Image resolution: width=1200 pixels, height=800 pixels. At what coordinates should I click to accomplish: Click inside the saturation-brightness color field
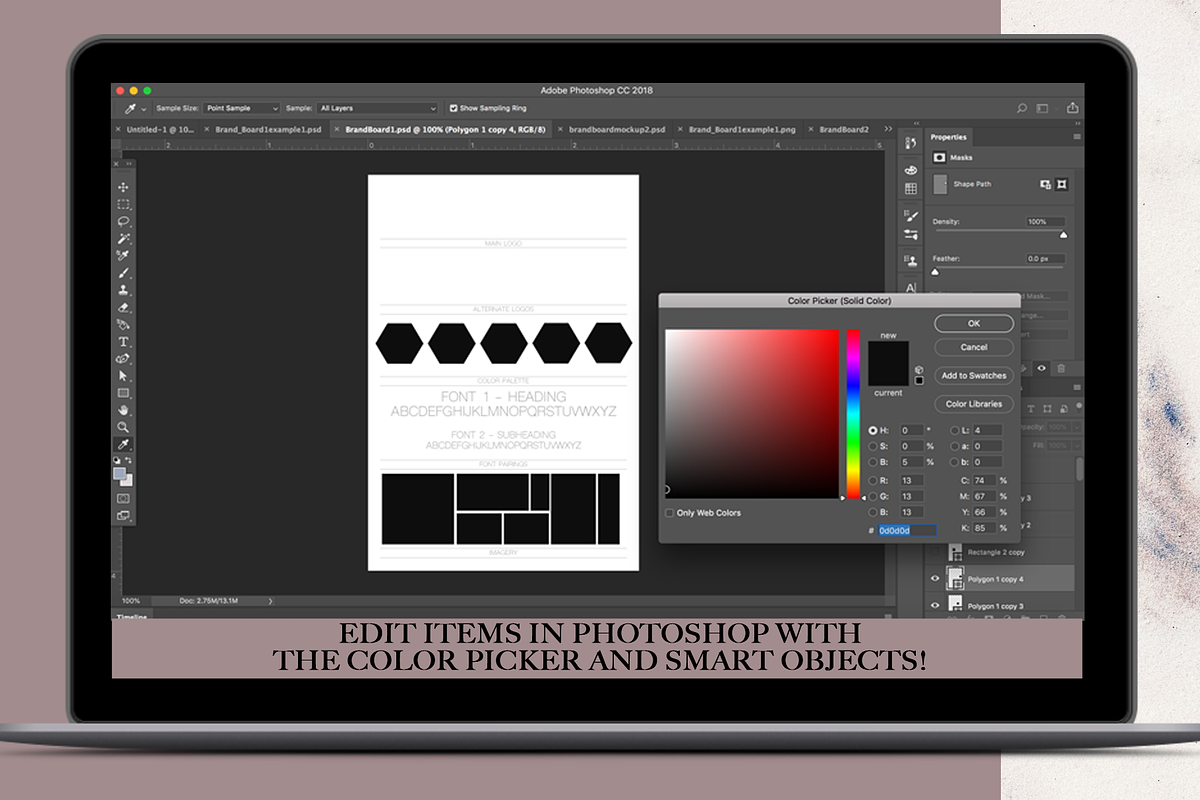pos(752,413)
